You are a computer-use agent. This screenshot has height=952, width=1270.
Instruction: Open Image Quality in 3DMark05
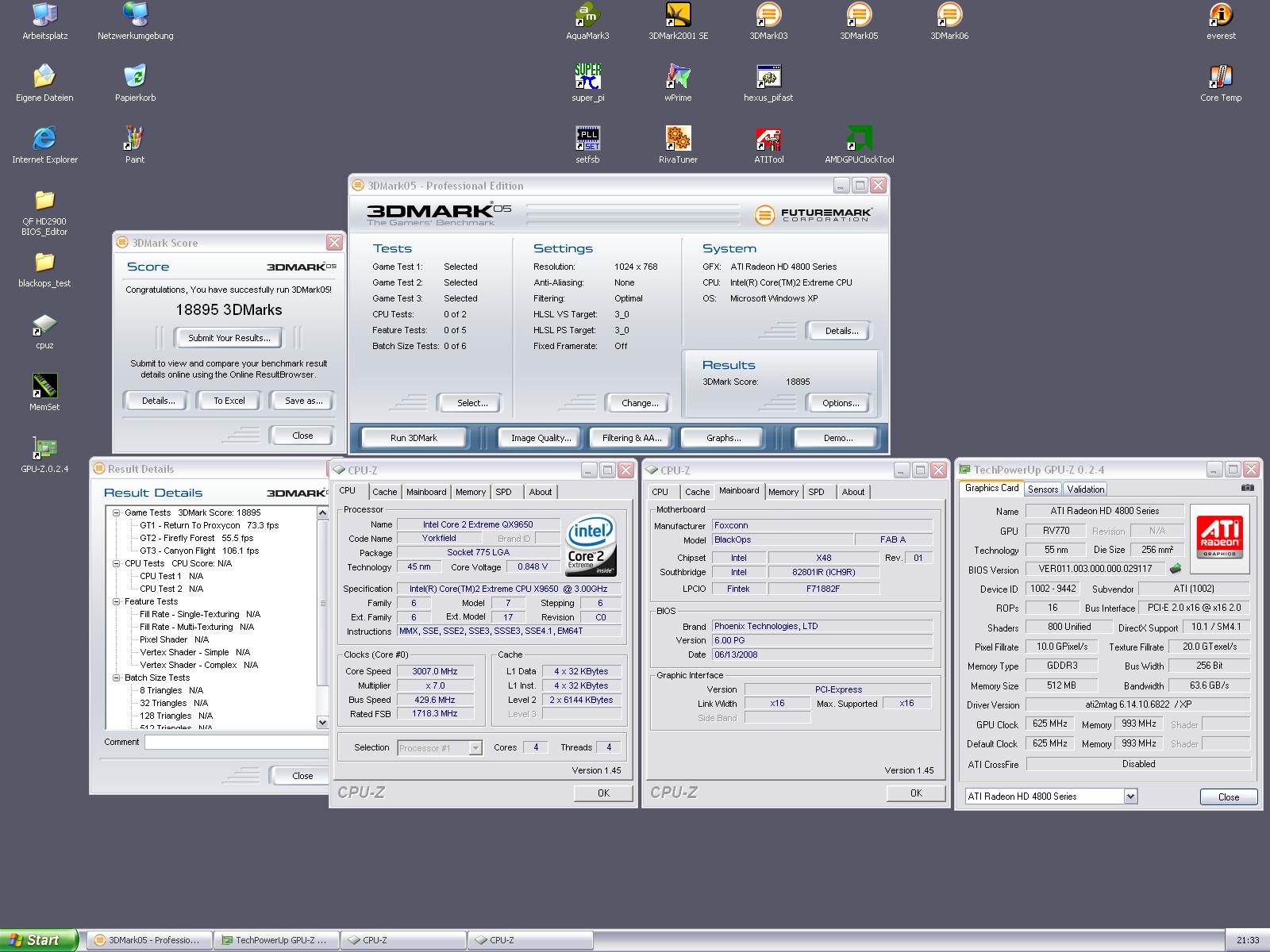click(x=541, y=438)
